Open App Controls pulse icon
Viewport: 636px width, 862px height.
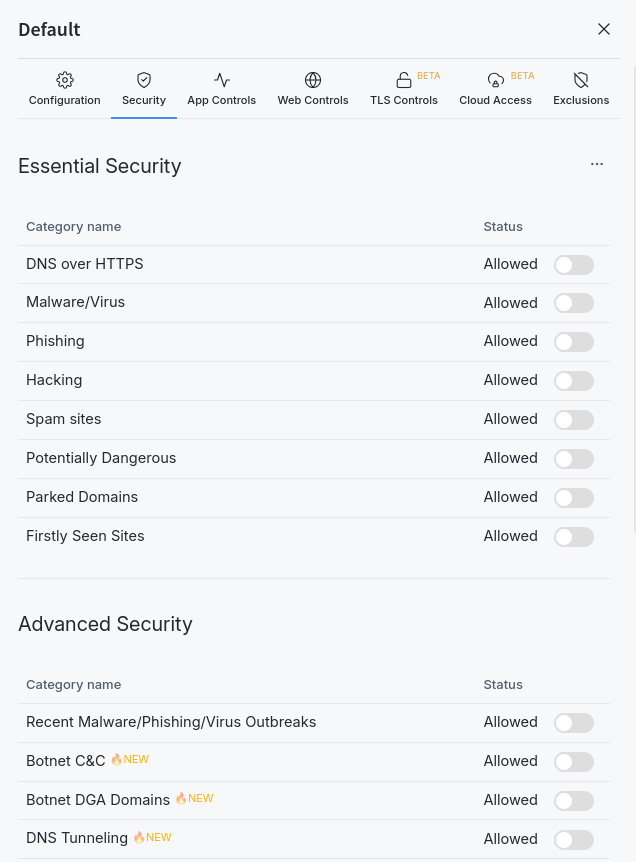point(222,80)
